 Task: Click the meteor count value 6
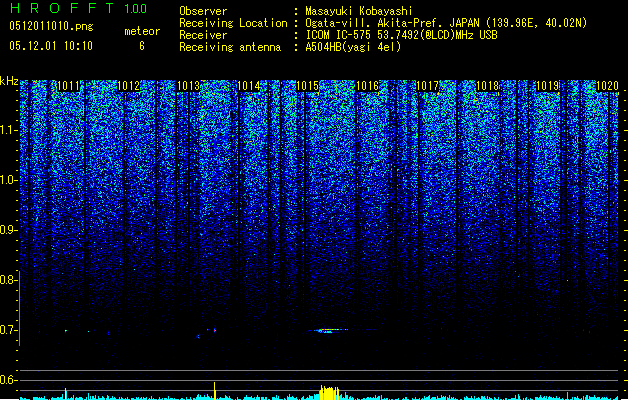(142, 46)
